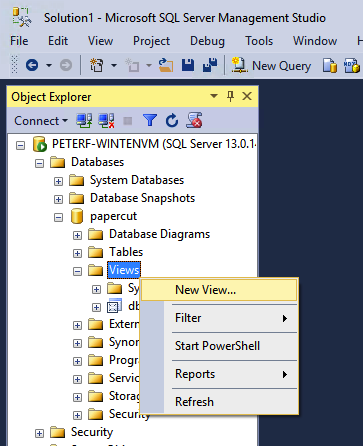The width and height of the screenshot is (363, 446).
Task: Collapse the Databases folder node
Action: coord(39,163)
